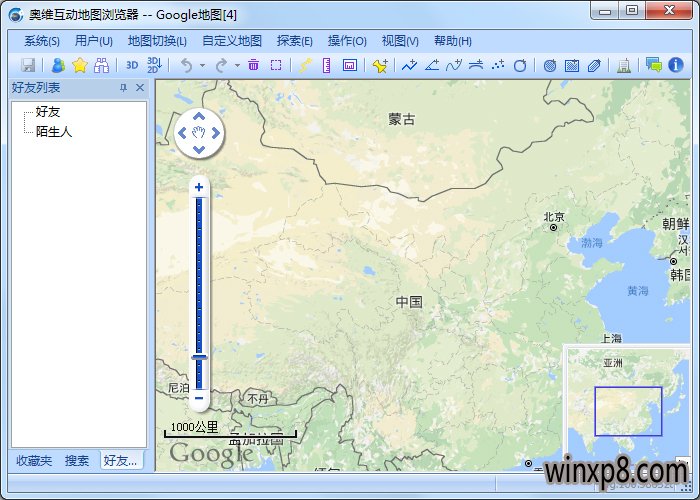
Task: Open the 地图切换(L) menu
Action: tap(157, 41)
